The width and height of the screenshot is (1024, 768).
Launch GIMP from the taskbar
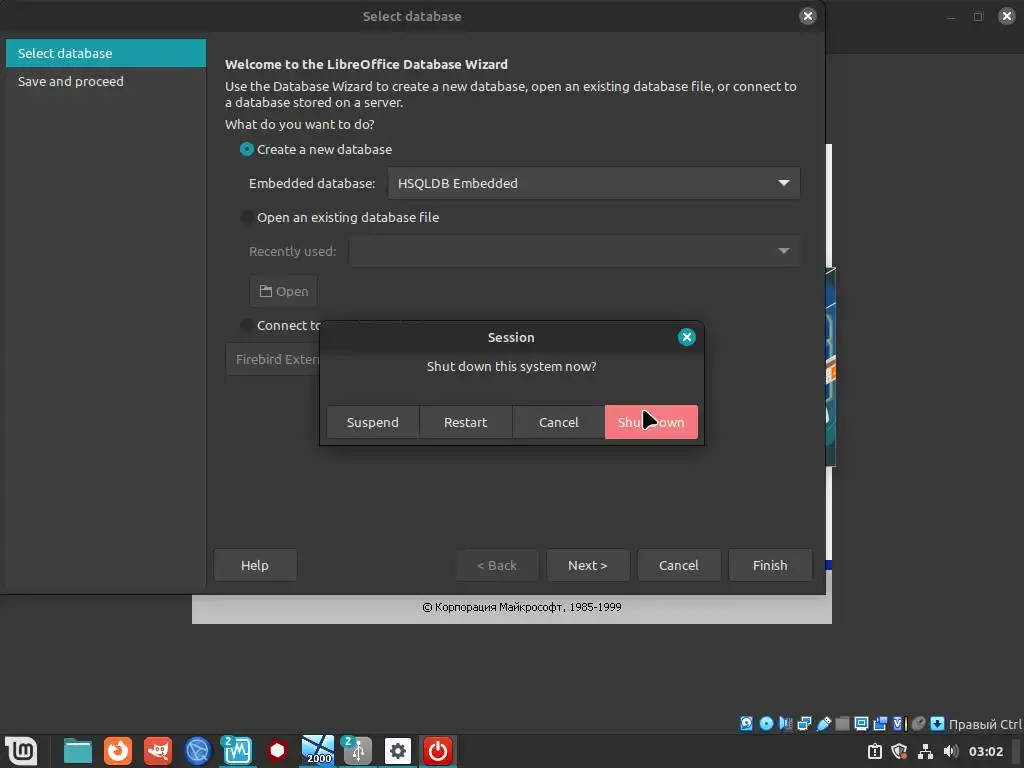[158, 751]
